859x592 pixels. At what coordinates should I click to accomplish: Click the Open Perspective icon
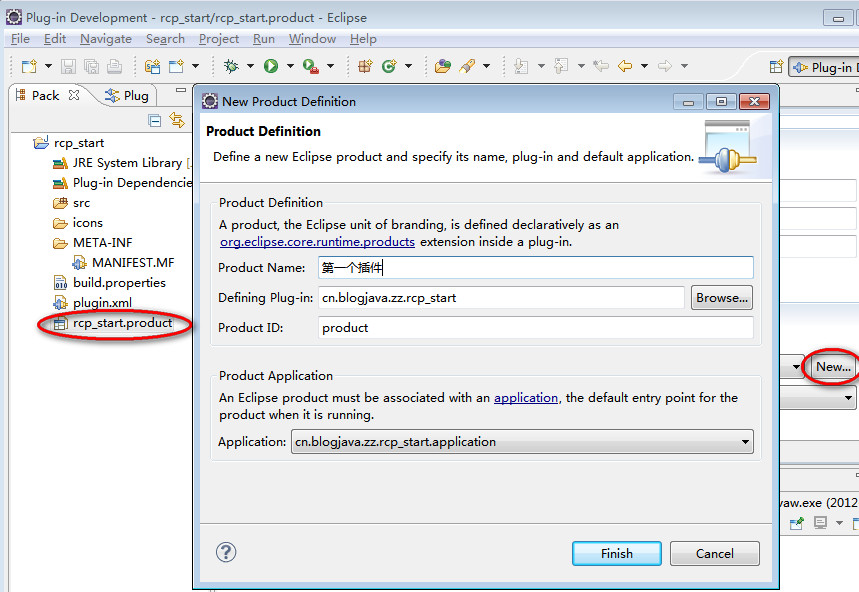776,67
